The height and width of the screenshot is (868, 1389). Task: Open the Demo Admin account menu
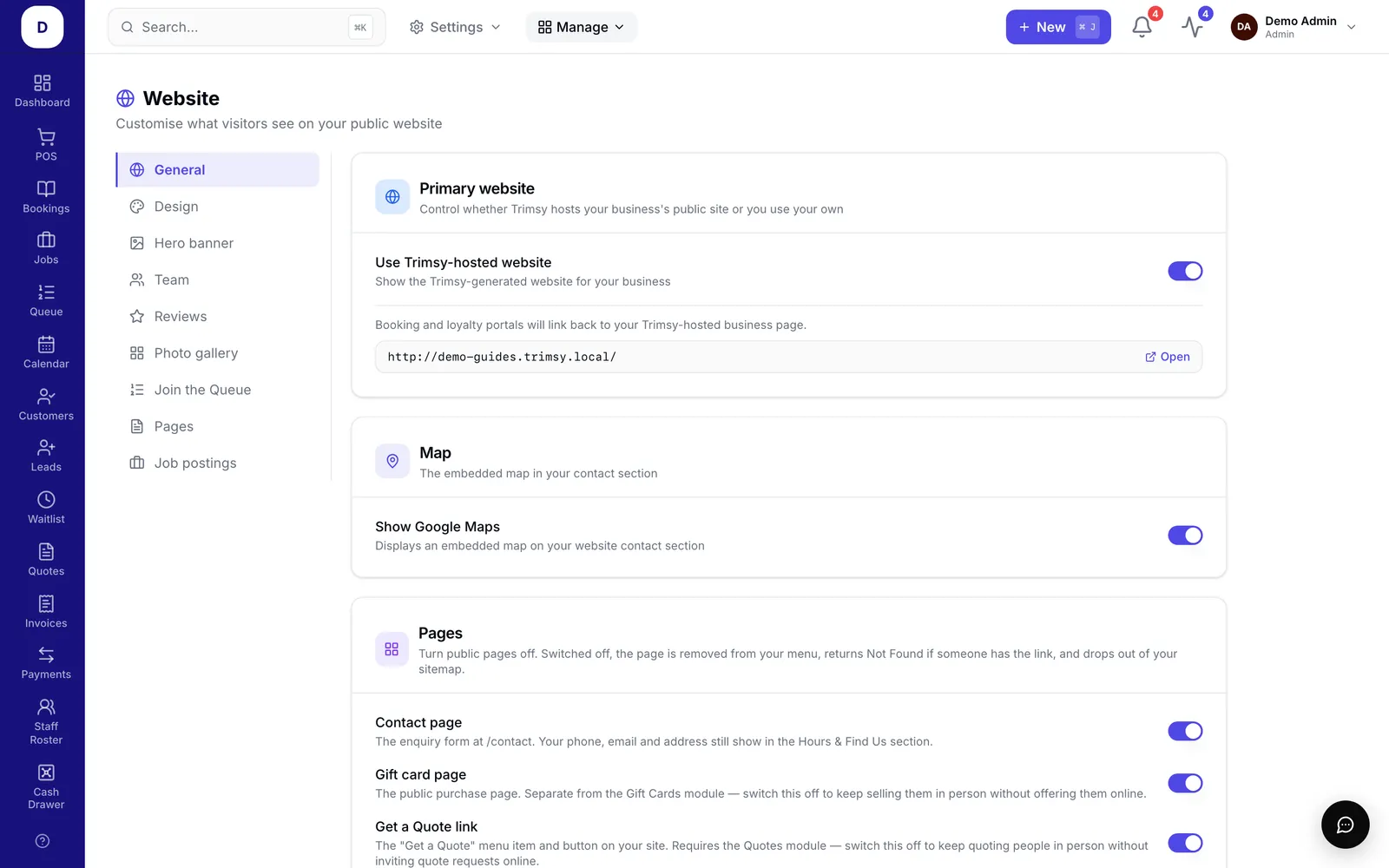(x=1294, y=27)
